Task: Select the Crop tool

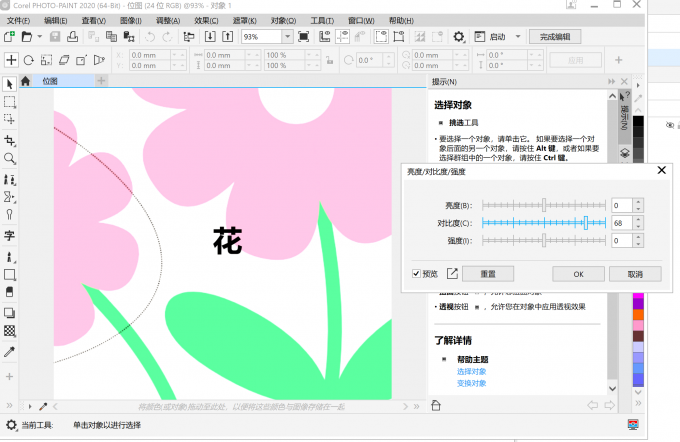Action: click(10, 141)
